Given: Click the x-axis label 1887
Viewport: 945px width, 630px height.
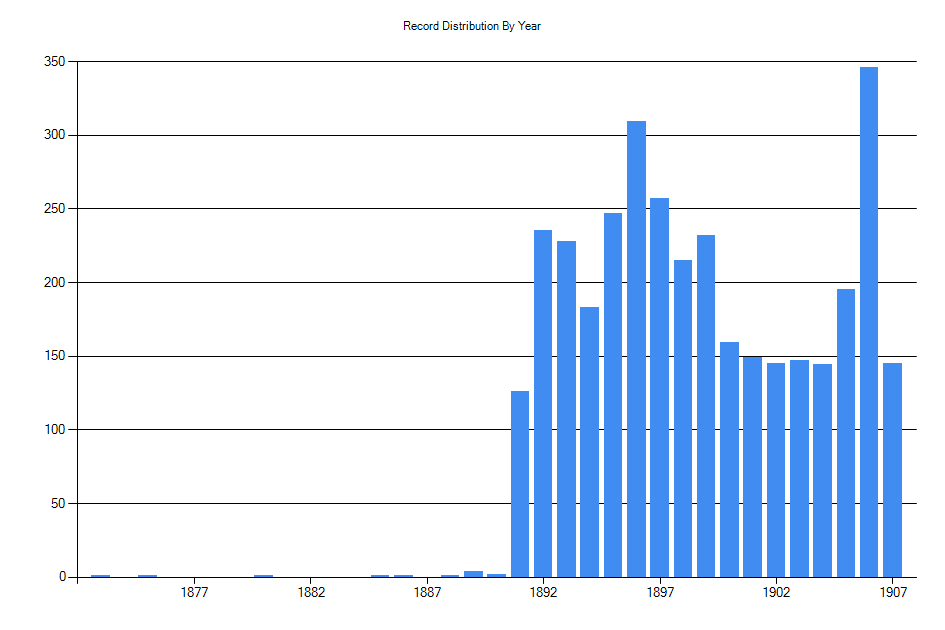Looking at the screenshot, I should tap(427, 593).
